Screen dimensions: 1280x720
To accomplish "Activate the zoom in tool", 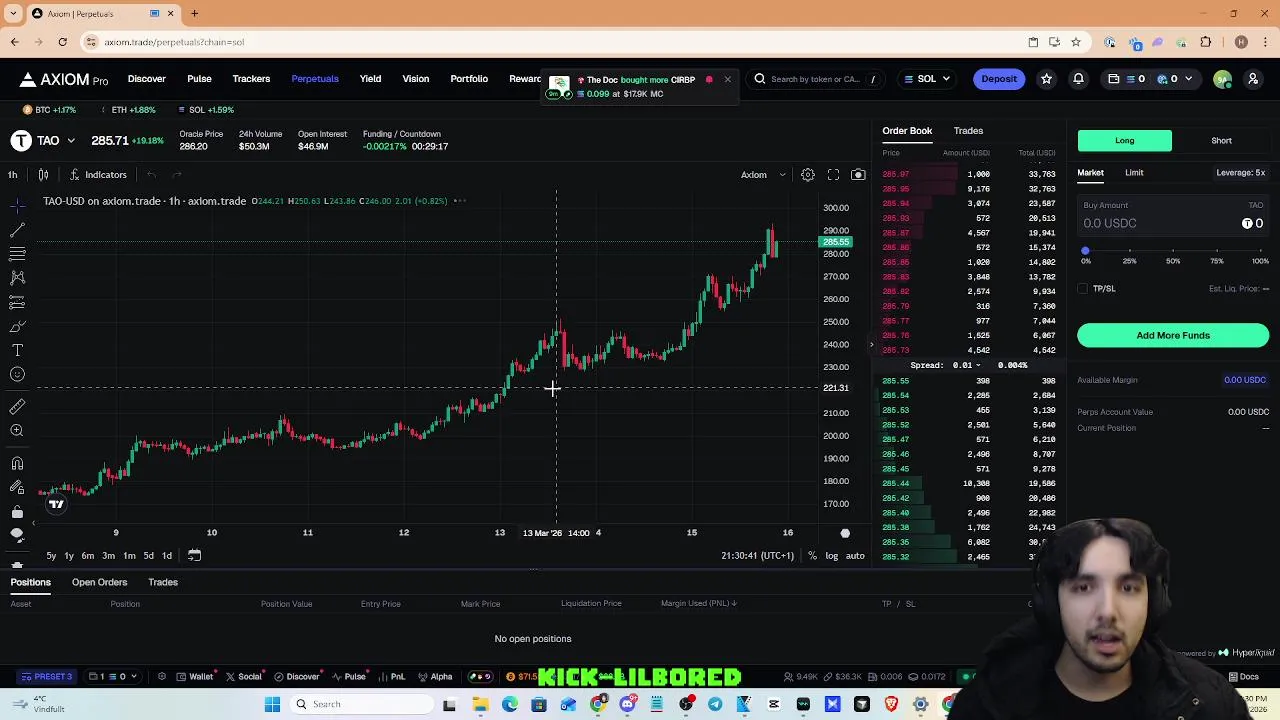I will [17, 430].
